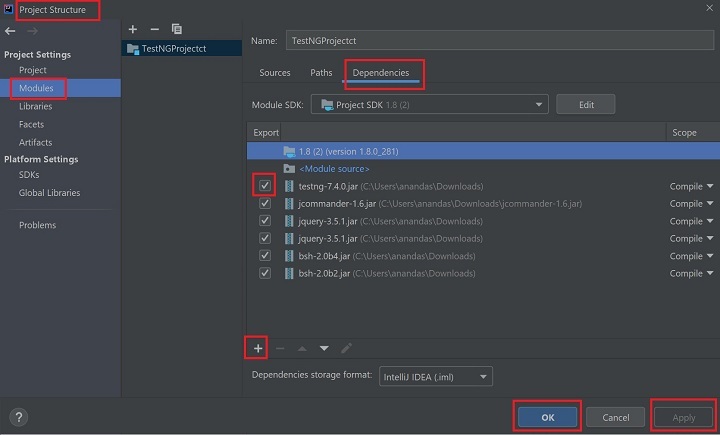Select the TestNGProjectct module in the list
Screen dimensions: 720x435
[182, 48]
